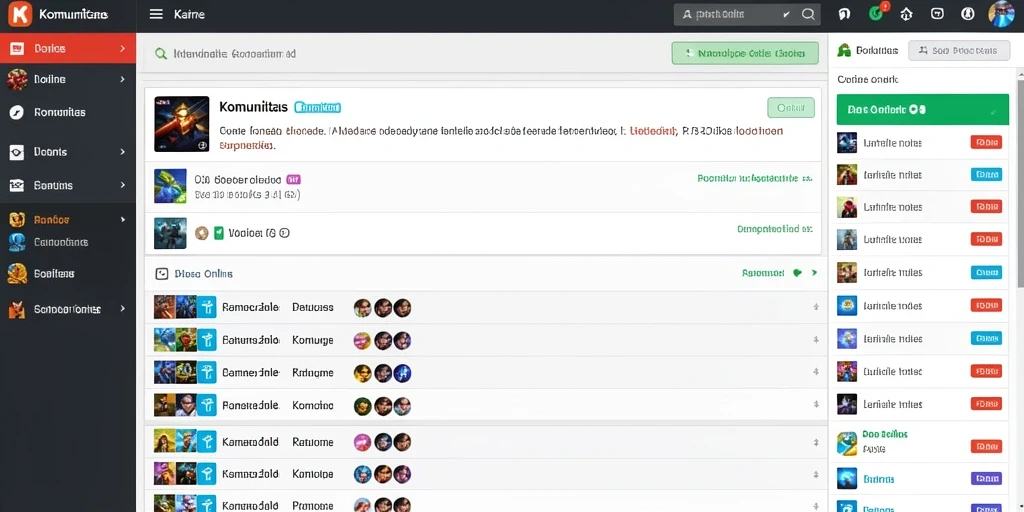Click the green people icon beside Bolatitas
The image size is (1024, 512).
coord(844,50)
